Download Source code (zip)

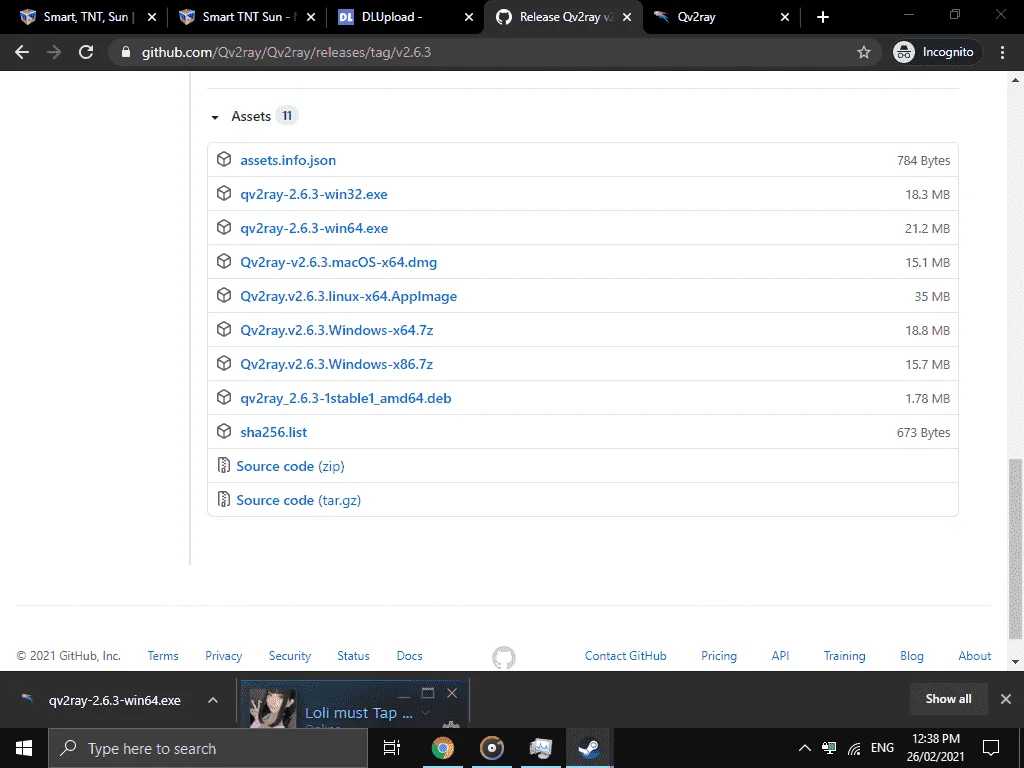pyautogui.click(x=290, y=466)
